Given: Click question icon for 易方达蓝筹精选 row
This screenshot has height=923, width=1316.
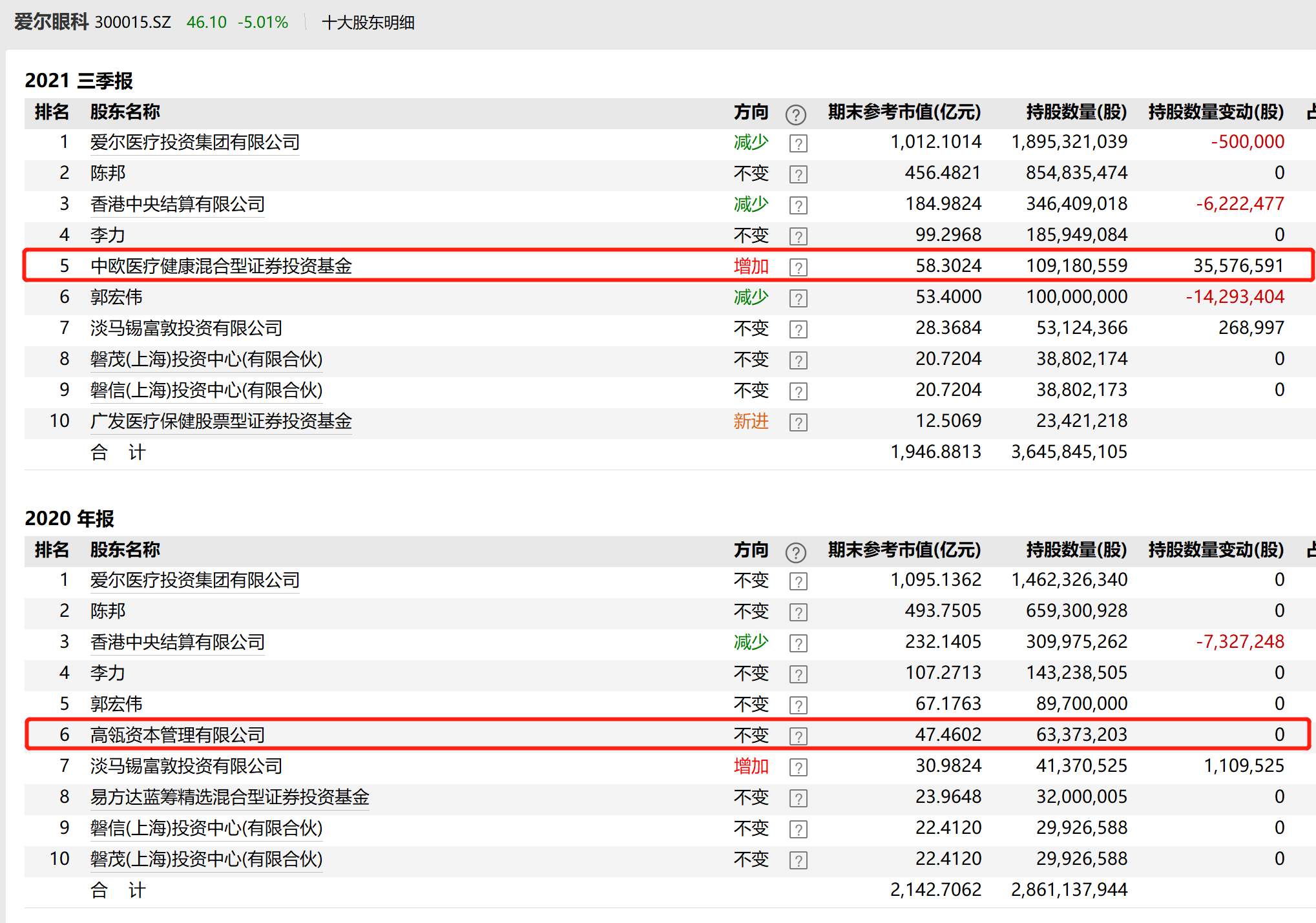Looking at the screenshot, I should coord(798,798).
